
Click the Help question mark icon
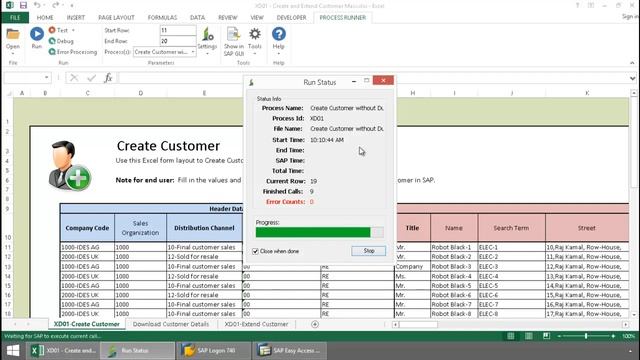pos(279,34)
